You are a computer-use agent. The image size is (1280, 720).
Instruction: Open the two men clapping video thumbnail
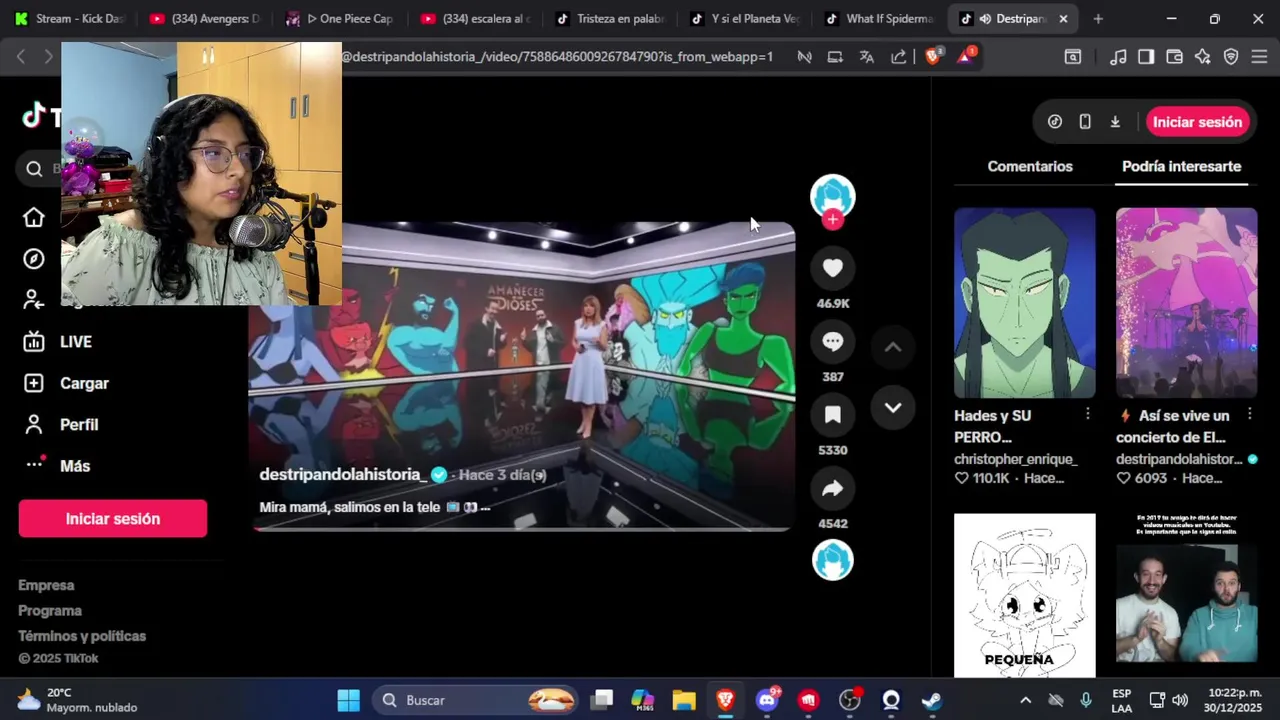tap(1186, 596)
